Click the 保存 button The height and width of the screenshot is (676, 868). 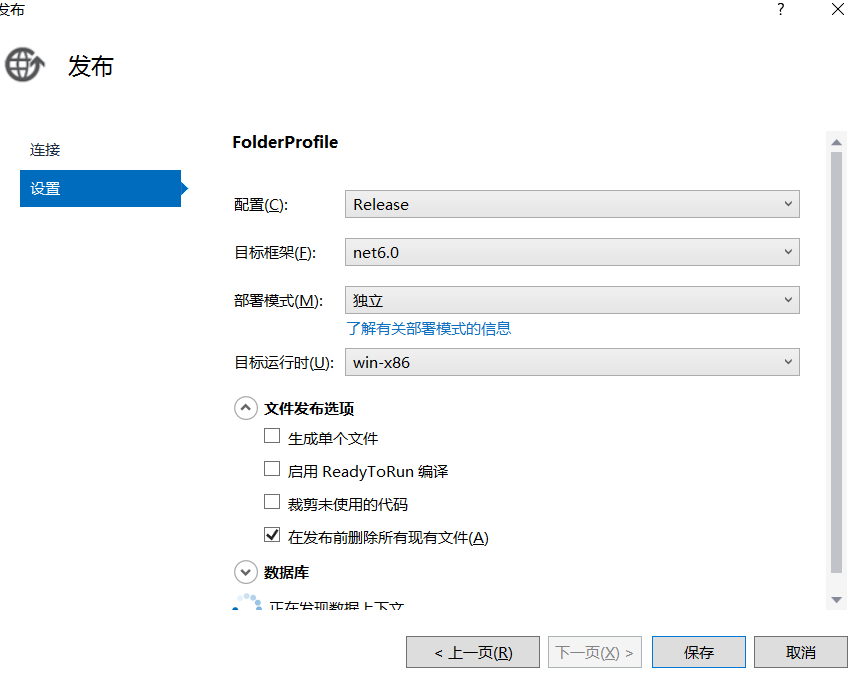(x=698, y=652)
